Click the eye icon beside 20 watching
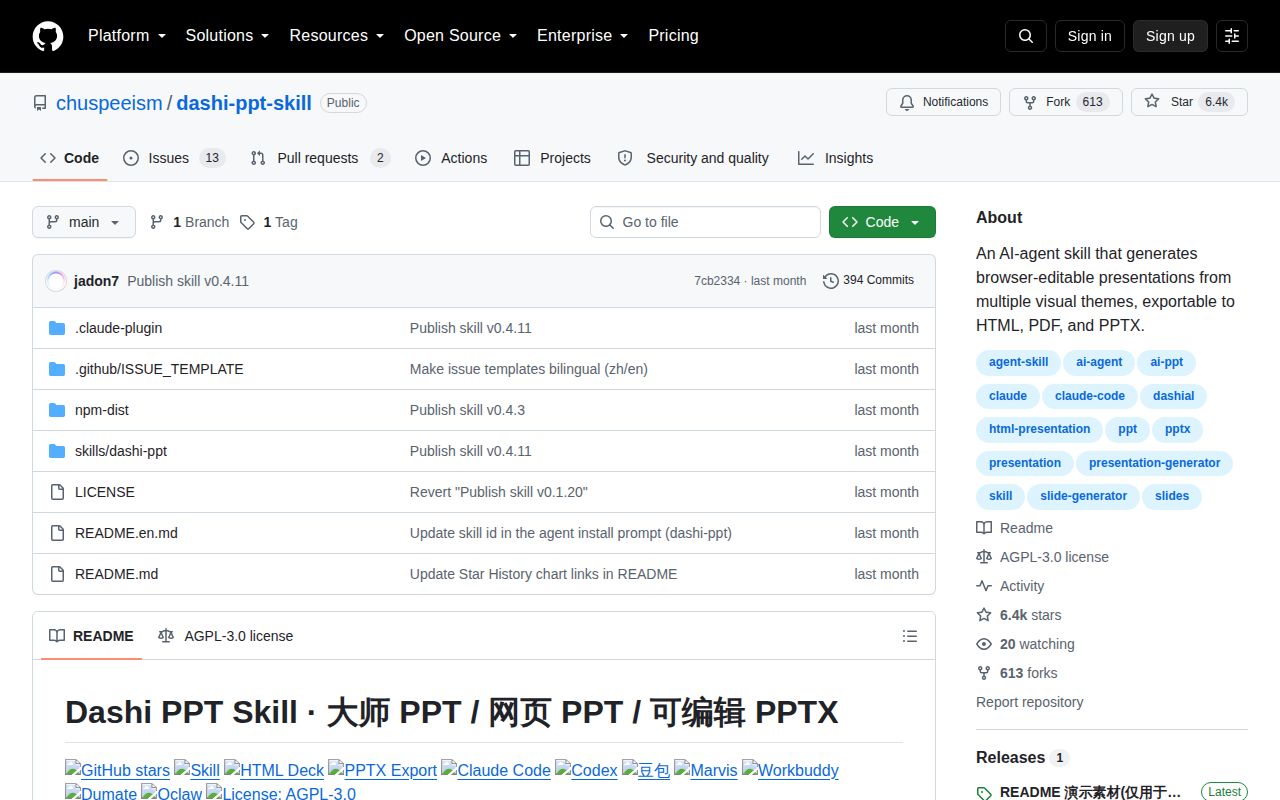 984,644
